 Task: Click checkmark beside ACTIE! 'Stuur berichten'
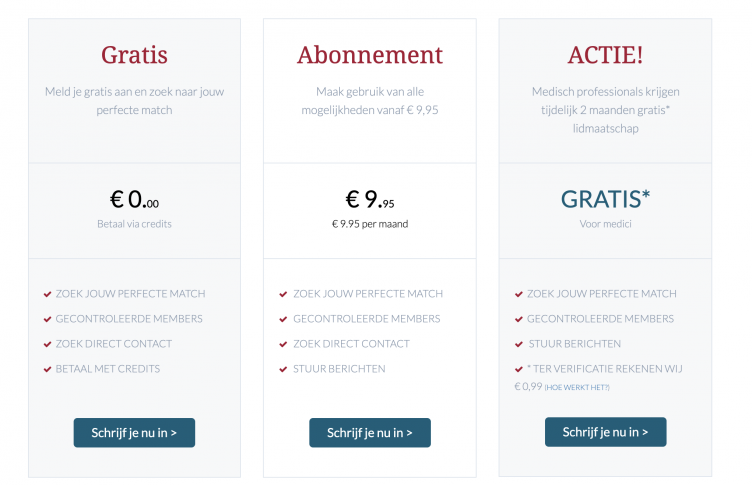(x=518, y=344)
